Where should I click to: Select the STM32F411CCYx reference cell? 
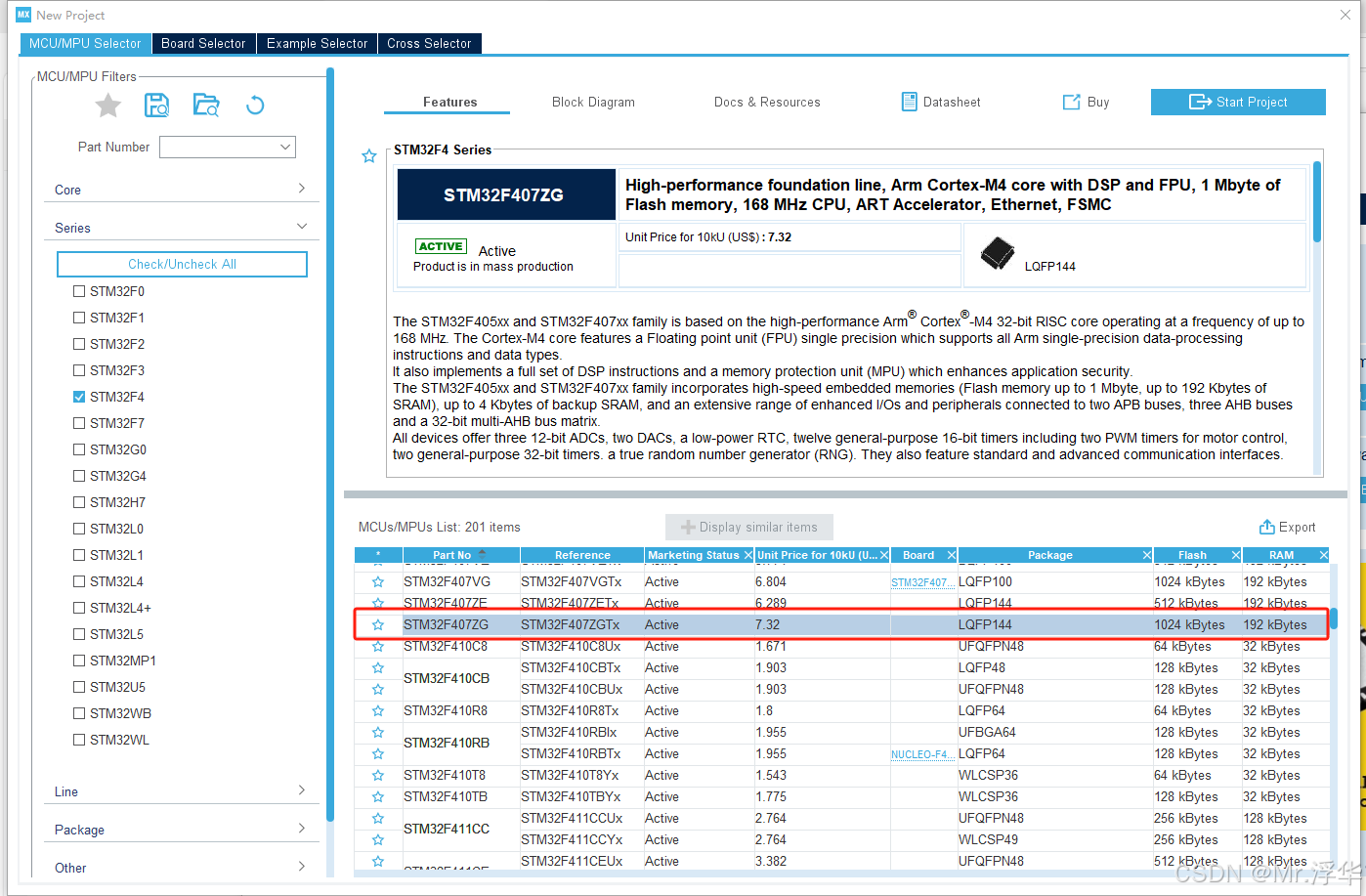click(581, 840)
